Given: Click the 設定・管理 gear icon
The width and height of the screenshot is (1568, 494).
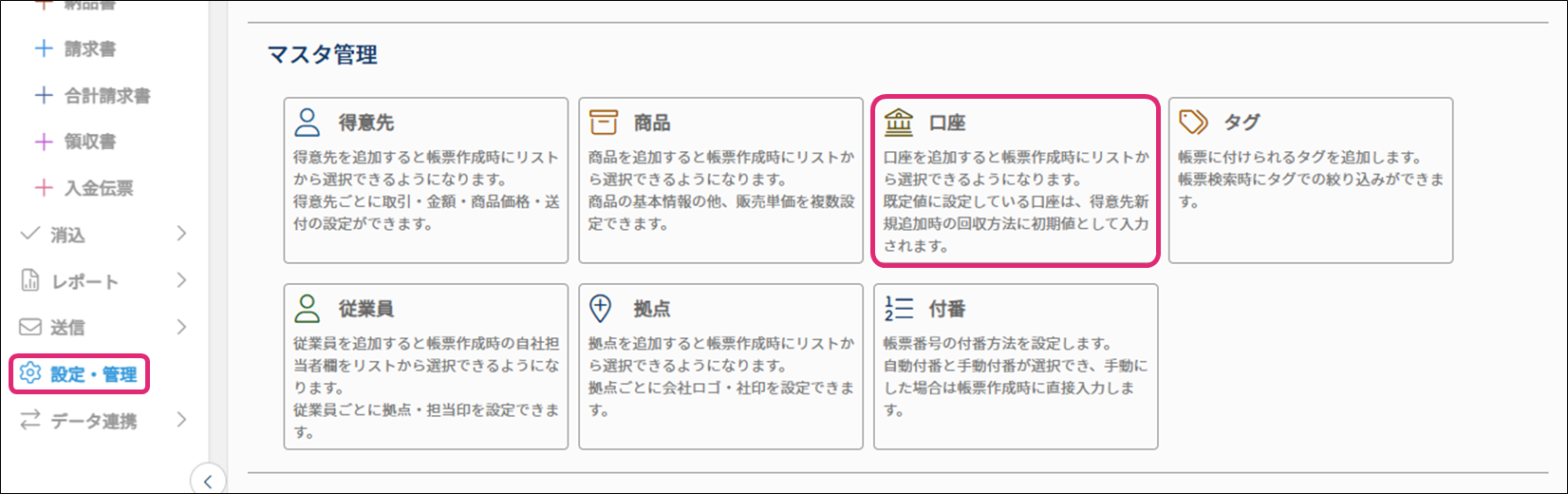Looking at the screenshot, I should tap(30, 374).
